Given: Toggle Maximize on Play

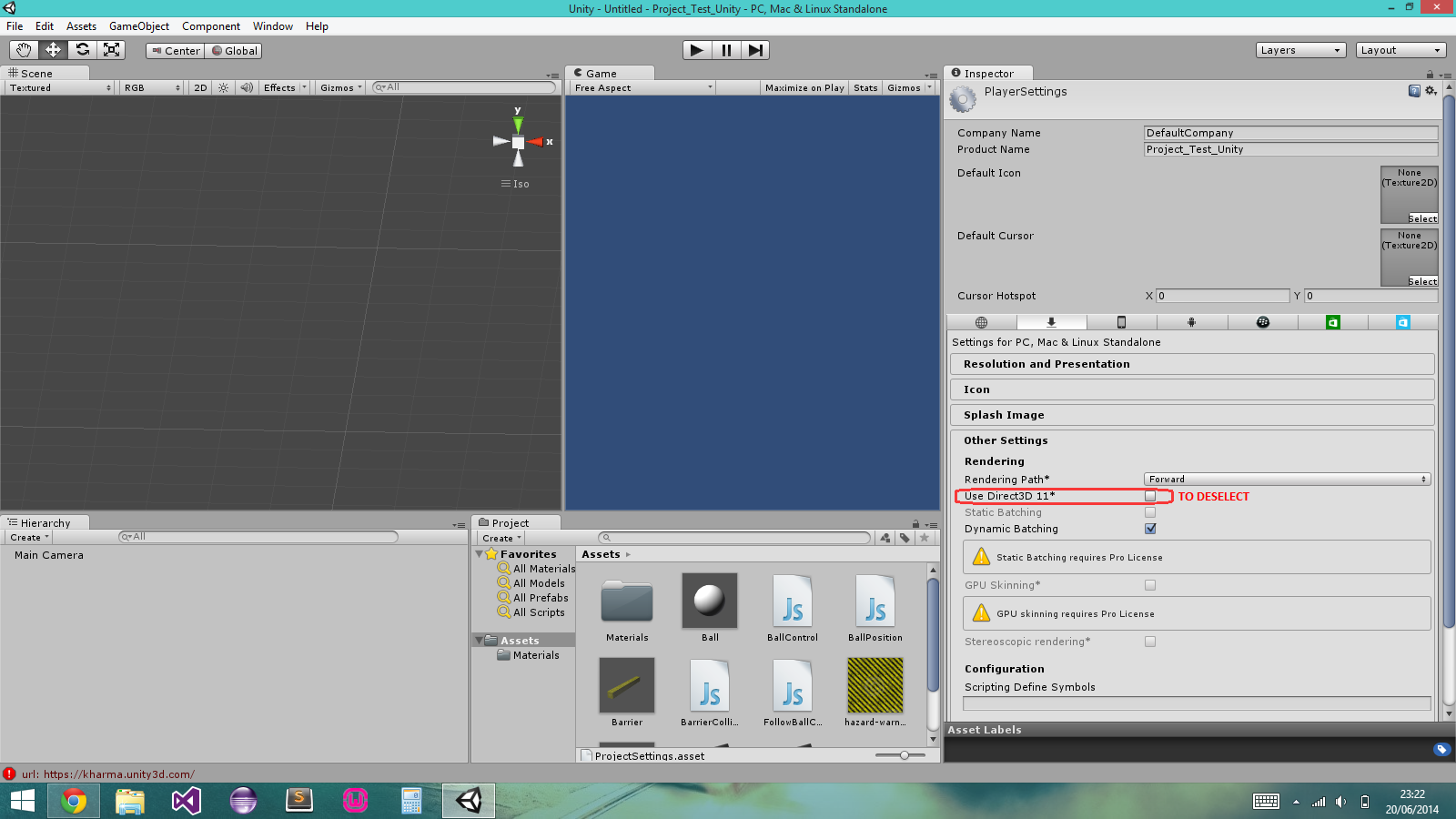Looking at the screenshot, I should [804, 87].
